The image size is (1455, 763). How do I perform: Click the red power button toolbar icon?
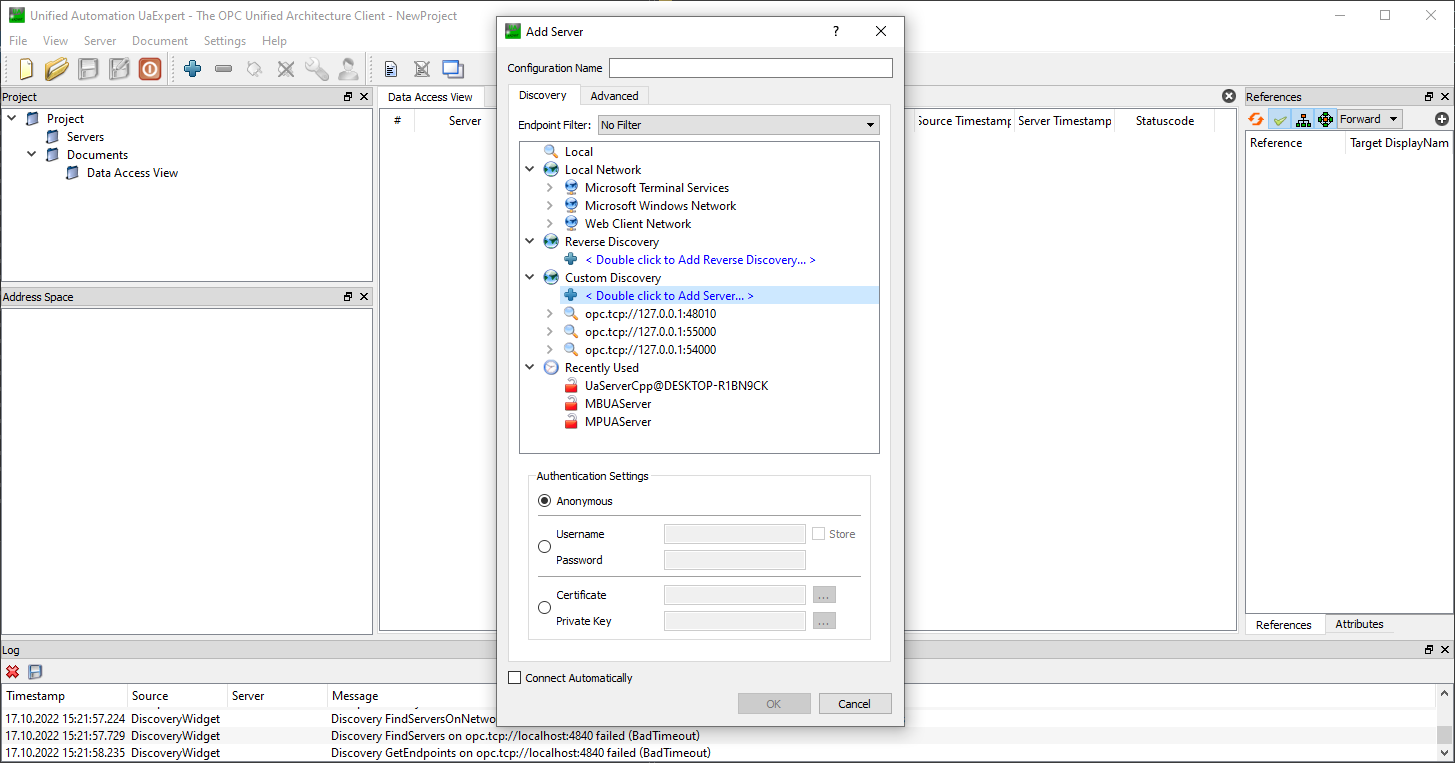(x=150, y=69)
